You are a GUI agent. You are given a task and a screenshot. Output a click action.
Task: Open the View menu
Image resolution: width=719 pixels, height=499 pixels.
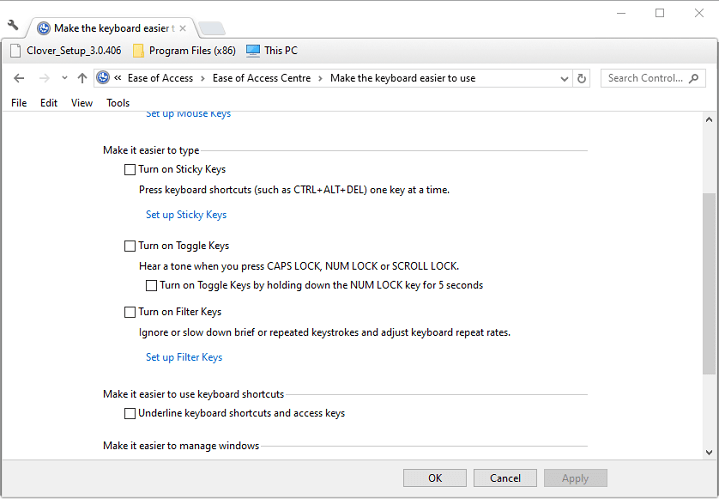click(82, 103)
